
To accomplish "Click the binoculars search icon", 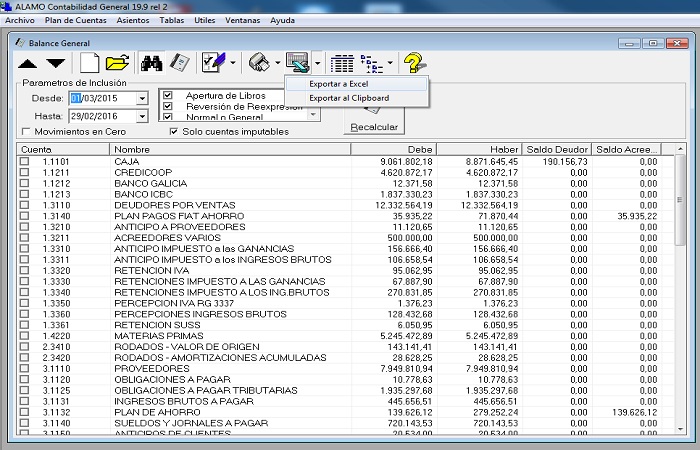I will (x=151, y=63).
